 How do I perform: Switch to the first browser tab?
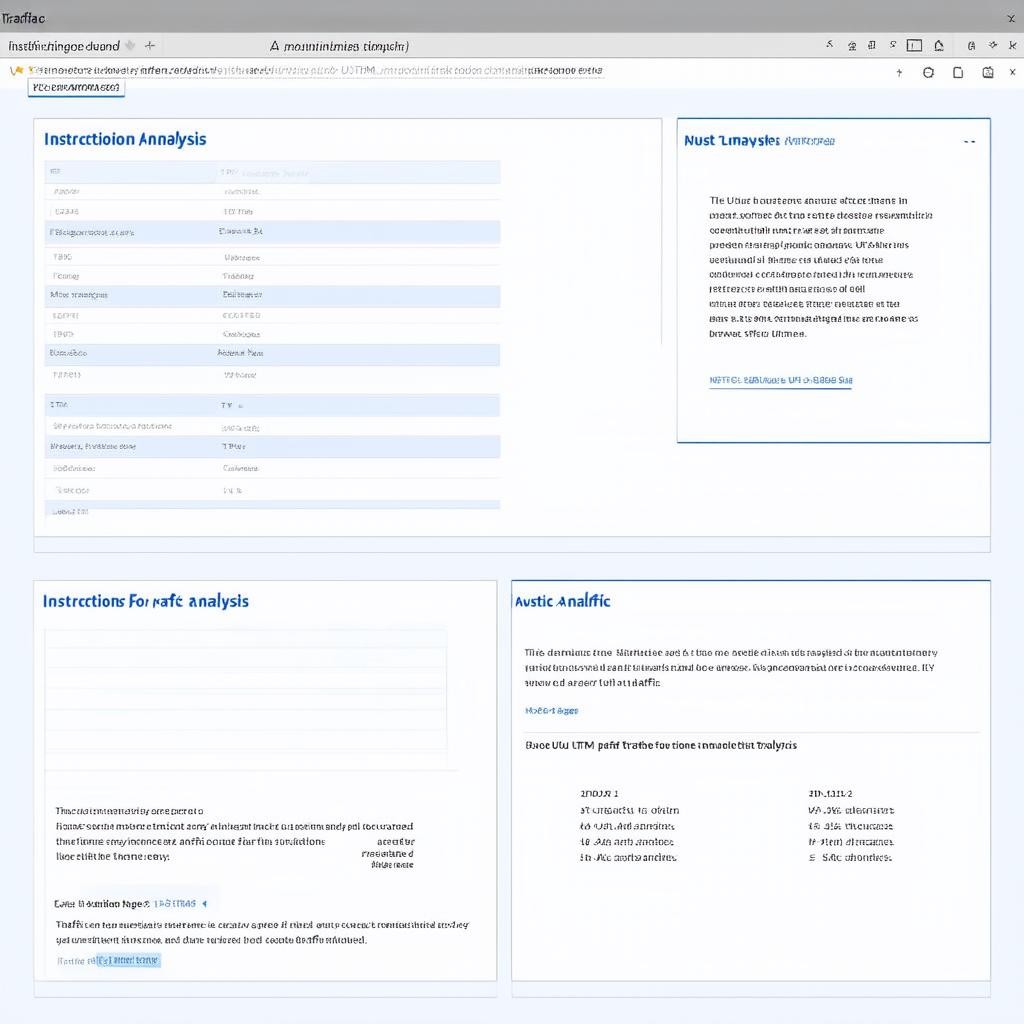[x=64, y=46]
